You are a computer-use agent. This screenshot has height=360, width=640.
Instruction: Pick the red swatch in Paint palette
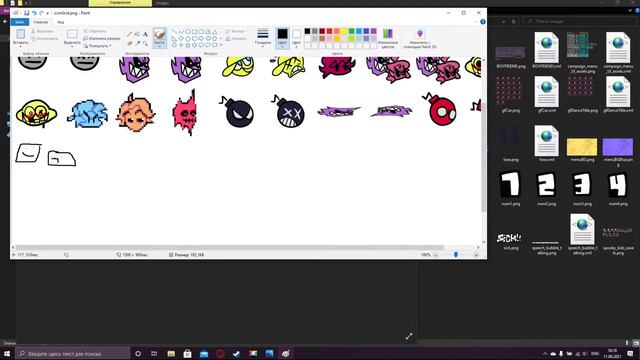329,31
